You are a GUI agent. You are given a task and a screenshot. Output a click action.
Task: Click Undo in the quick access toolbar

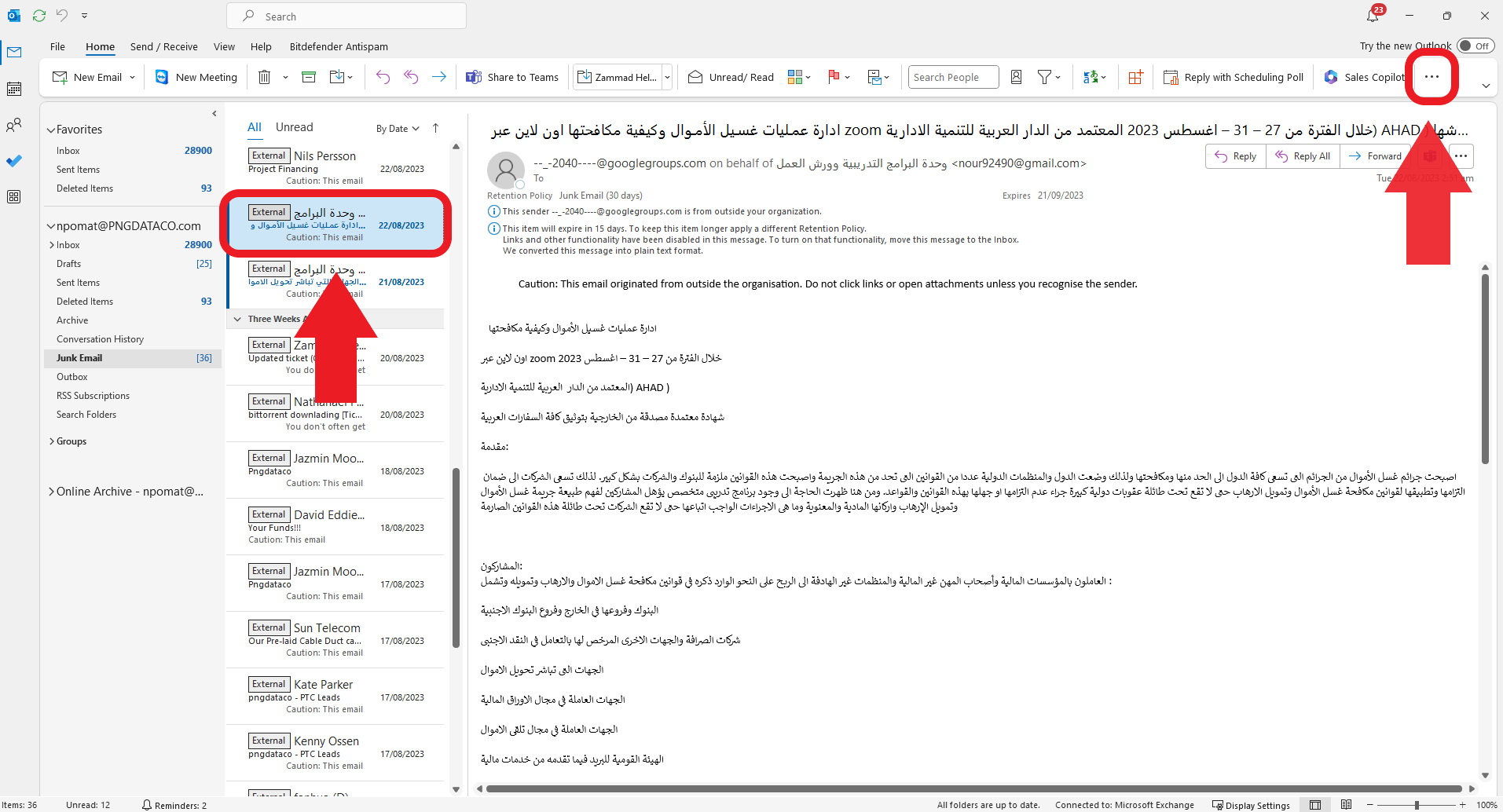pyautogui.click(x=62, y=15)
